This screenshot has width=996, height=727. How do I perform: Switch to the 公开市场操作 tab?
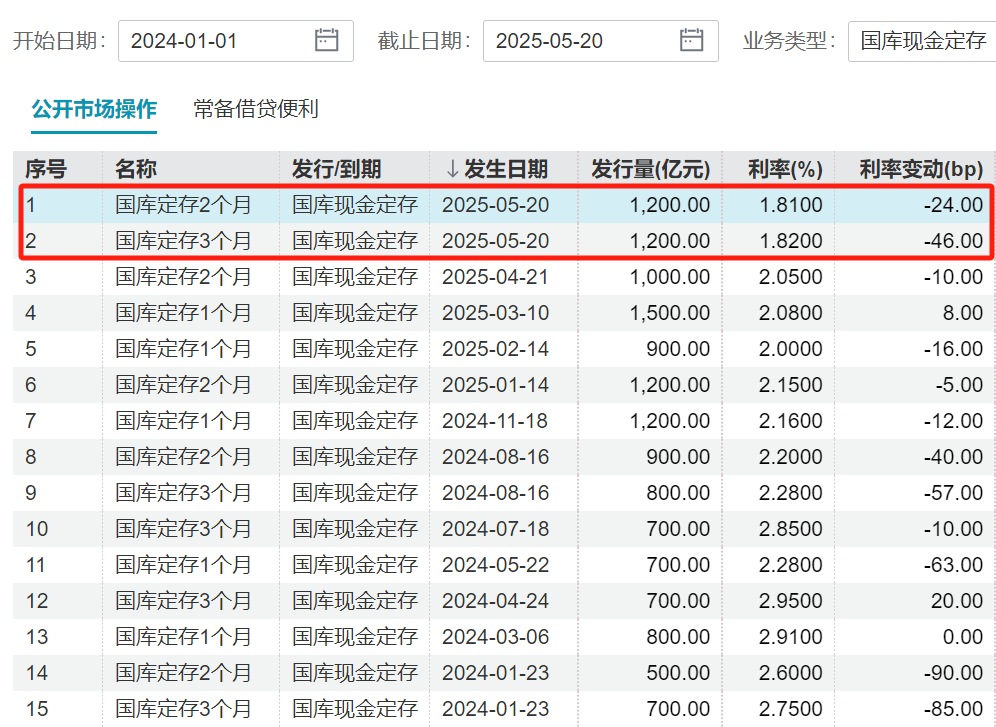(94, 109)
